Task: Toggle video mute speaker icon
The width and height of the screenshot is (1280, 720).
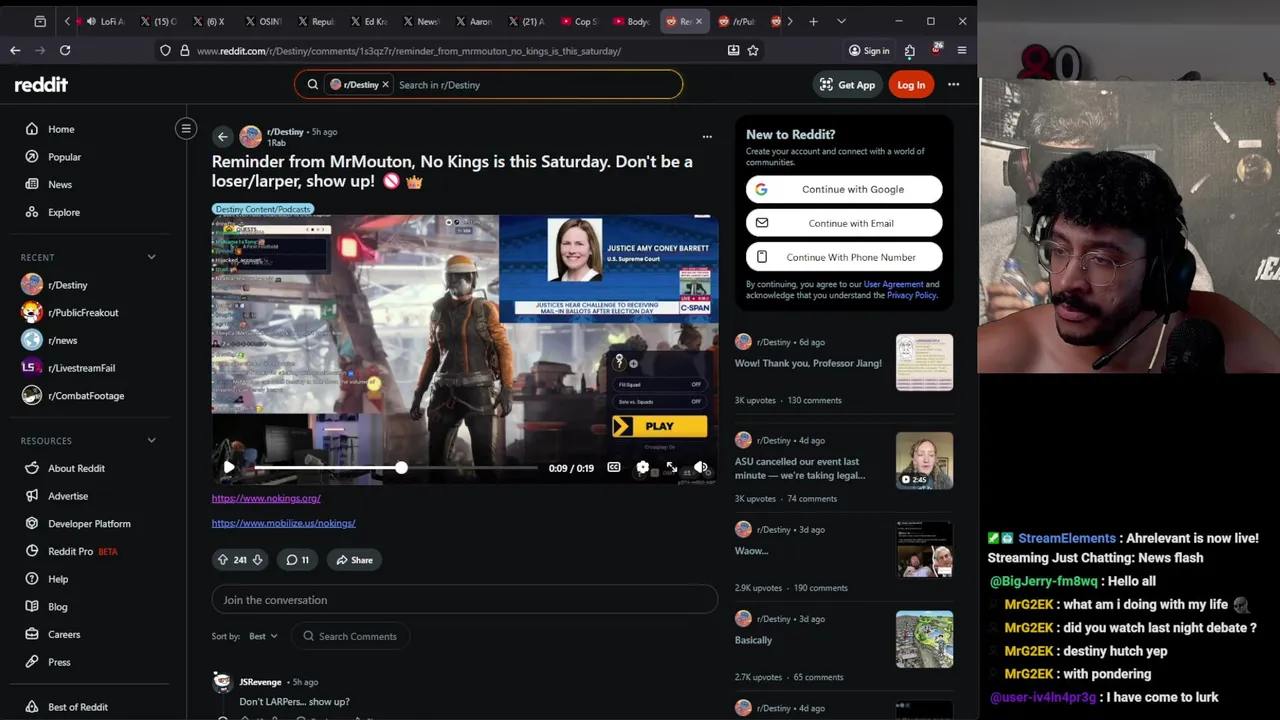Action: pos(700,467)
